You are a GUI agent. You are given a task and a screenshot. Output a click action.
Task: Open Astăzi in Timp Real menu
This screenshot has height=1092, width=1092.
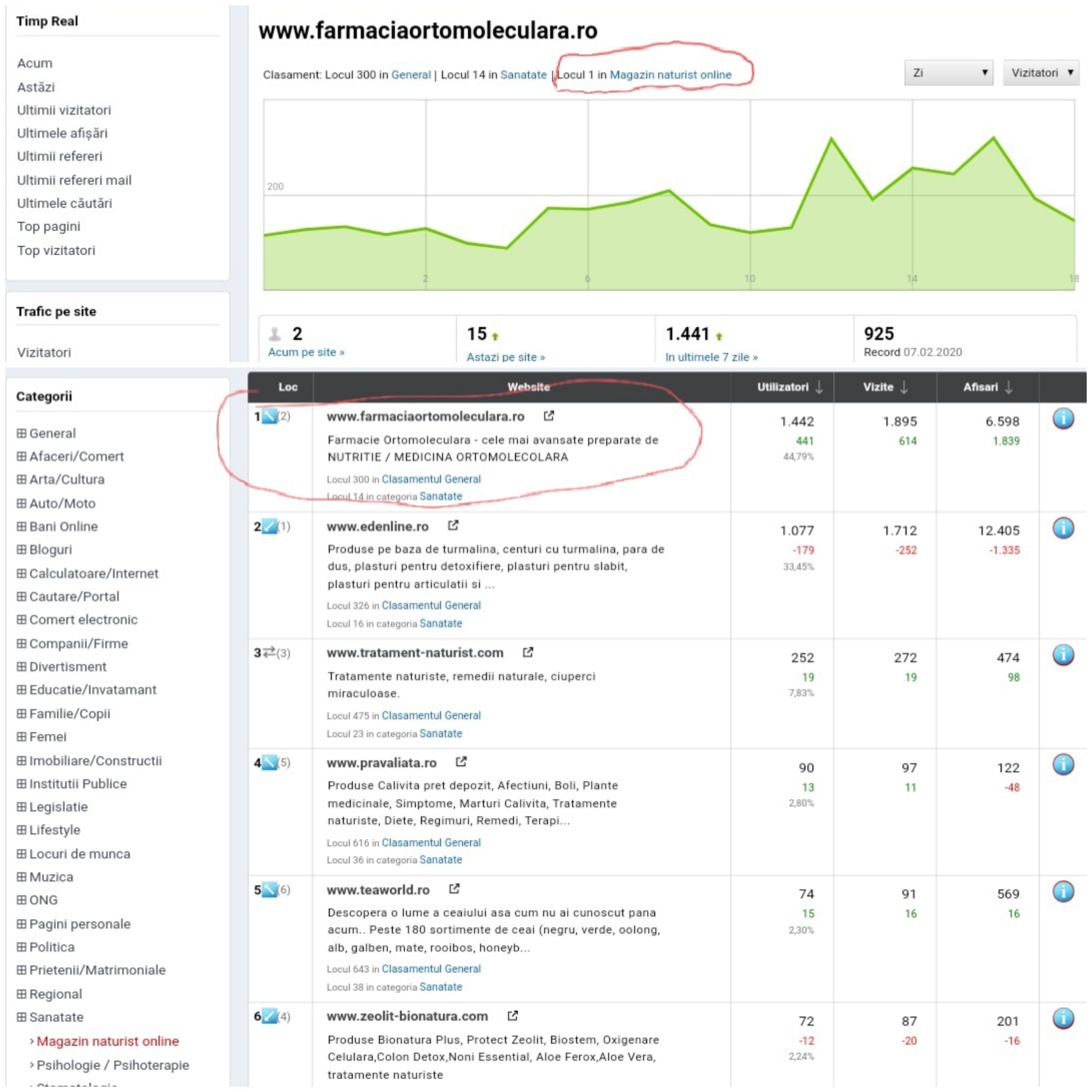point(36,87)
